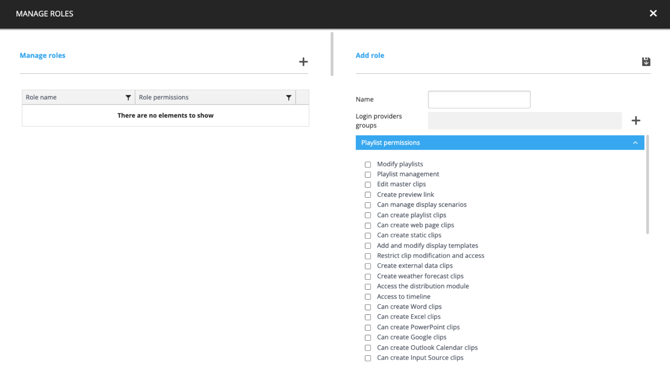Tick Can create Word clips
670x376 pixels.
tap(367, 307)
